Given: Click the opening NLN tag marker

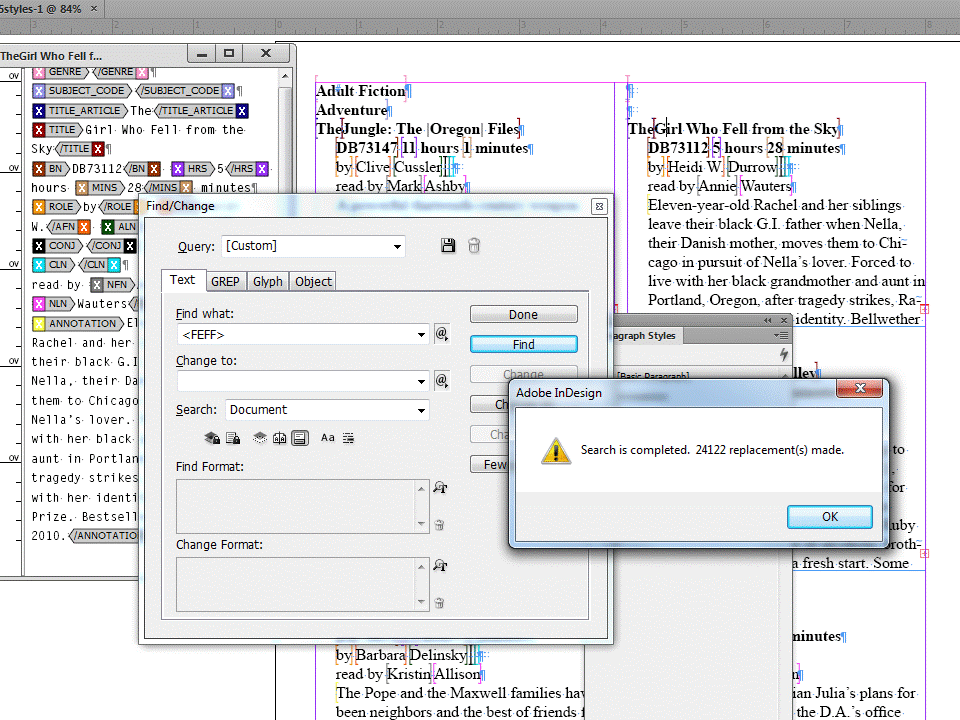Looking at the screenshot, I should 54,304.
